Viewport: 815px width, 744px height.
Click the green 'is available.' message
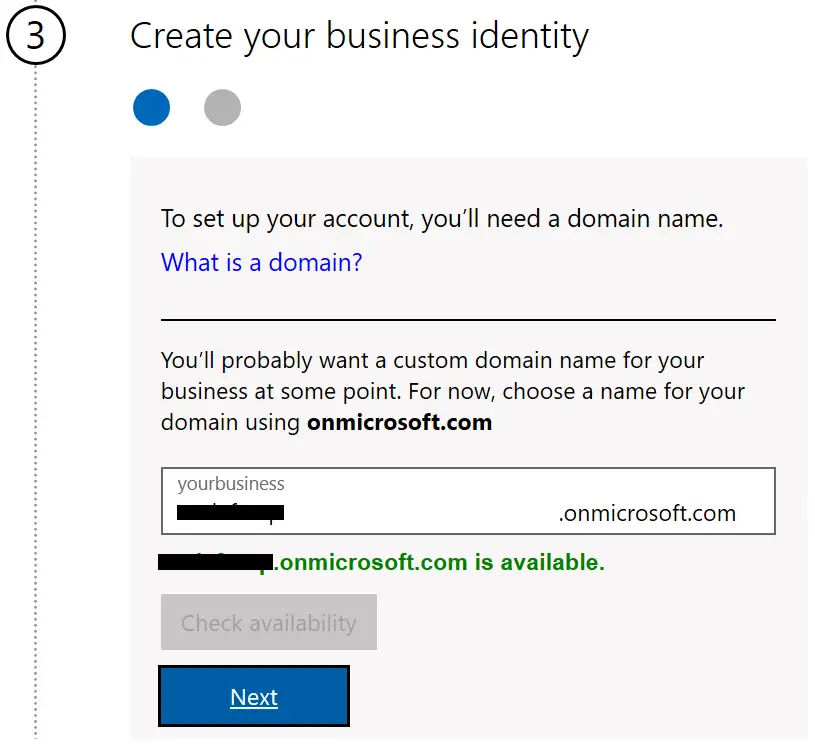click(540, 562)
